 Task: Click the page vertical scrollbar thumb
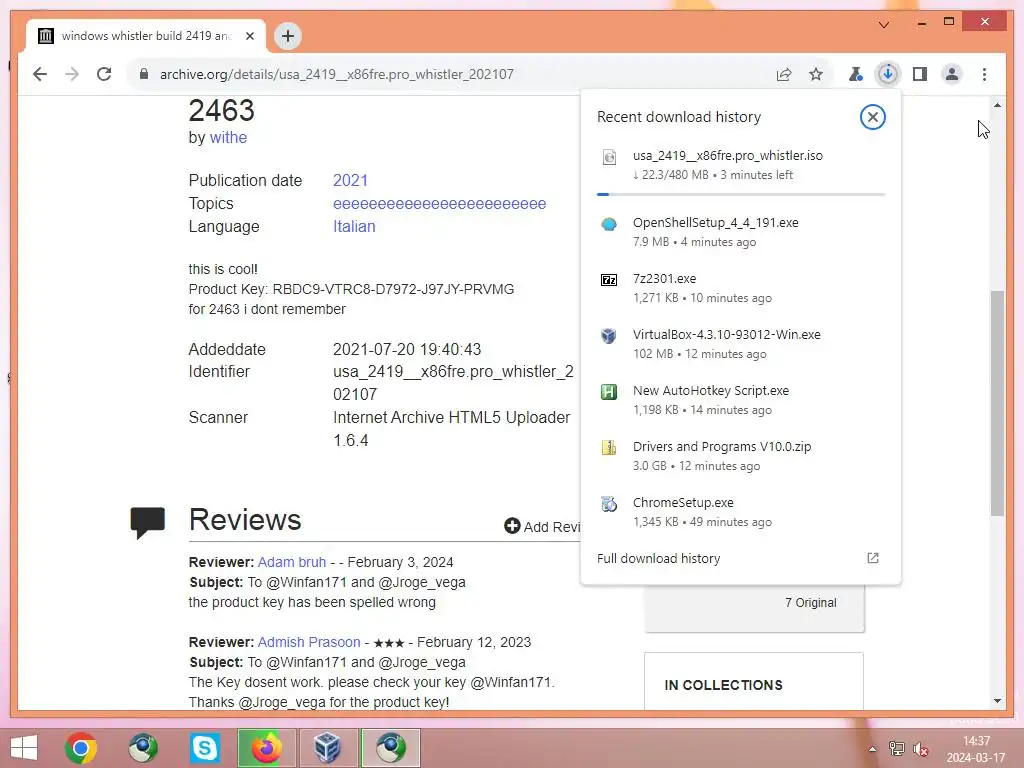click(x=997, y=403)
